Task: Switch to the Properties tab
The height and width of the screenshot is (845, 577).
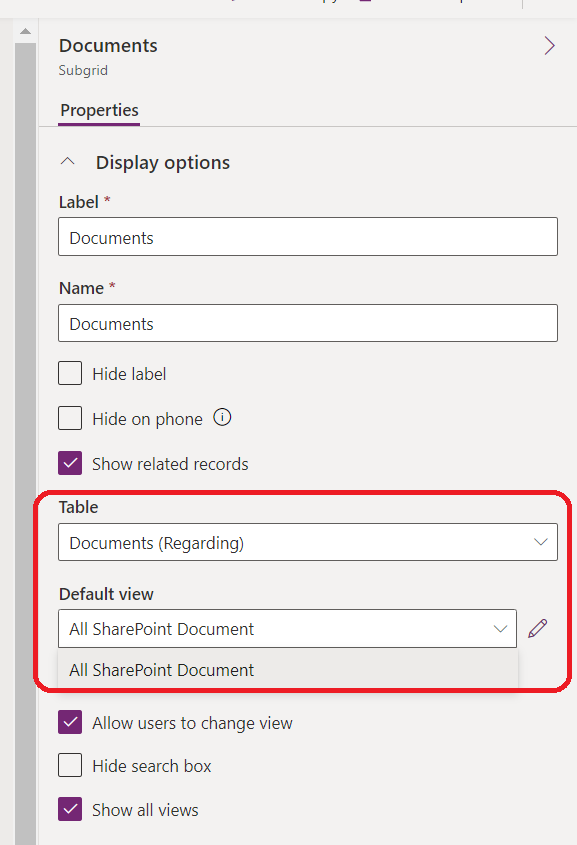Action: [98, 110]
